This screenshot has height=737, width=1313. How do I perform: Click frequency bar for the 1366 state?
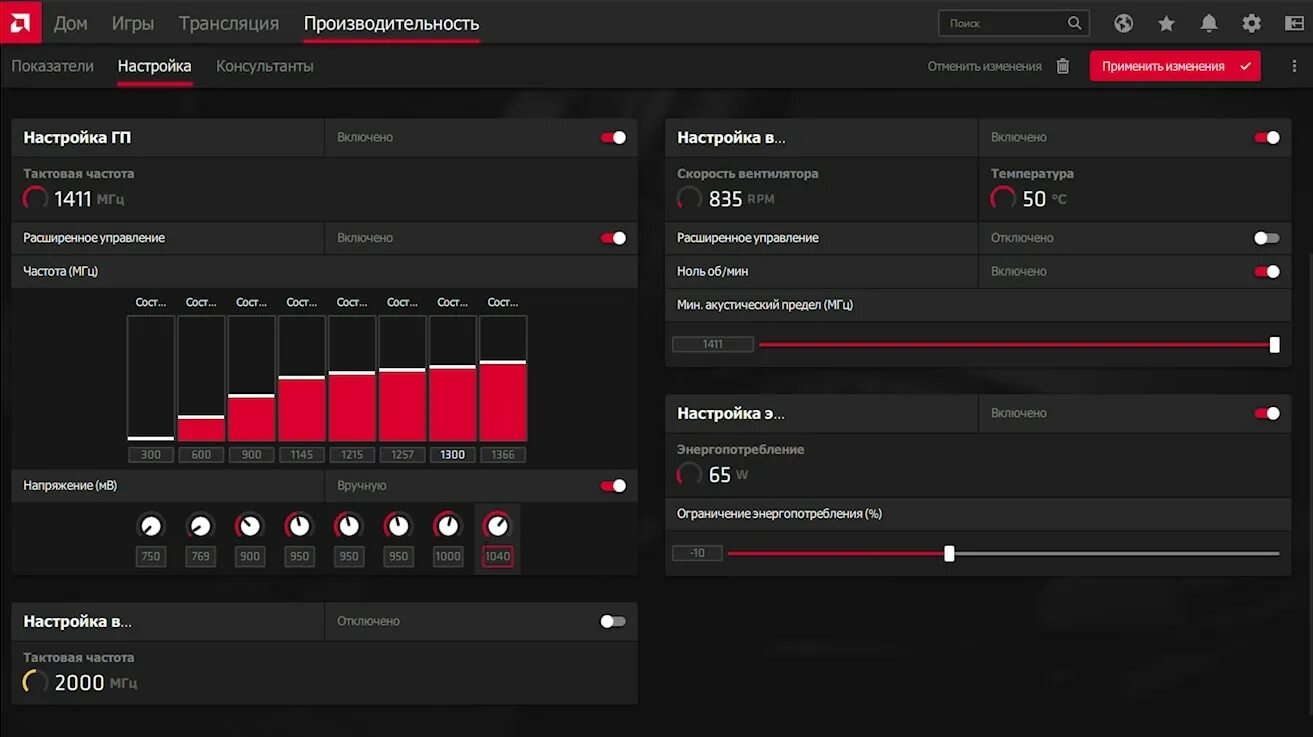tap(503, 379)
